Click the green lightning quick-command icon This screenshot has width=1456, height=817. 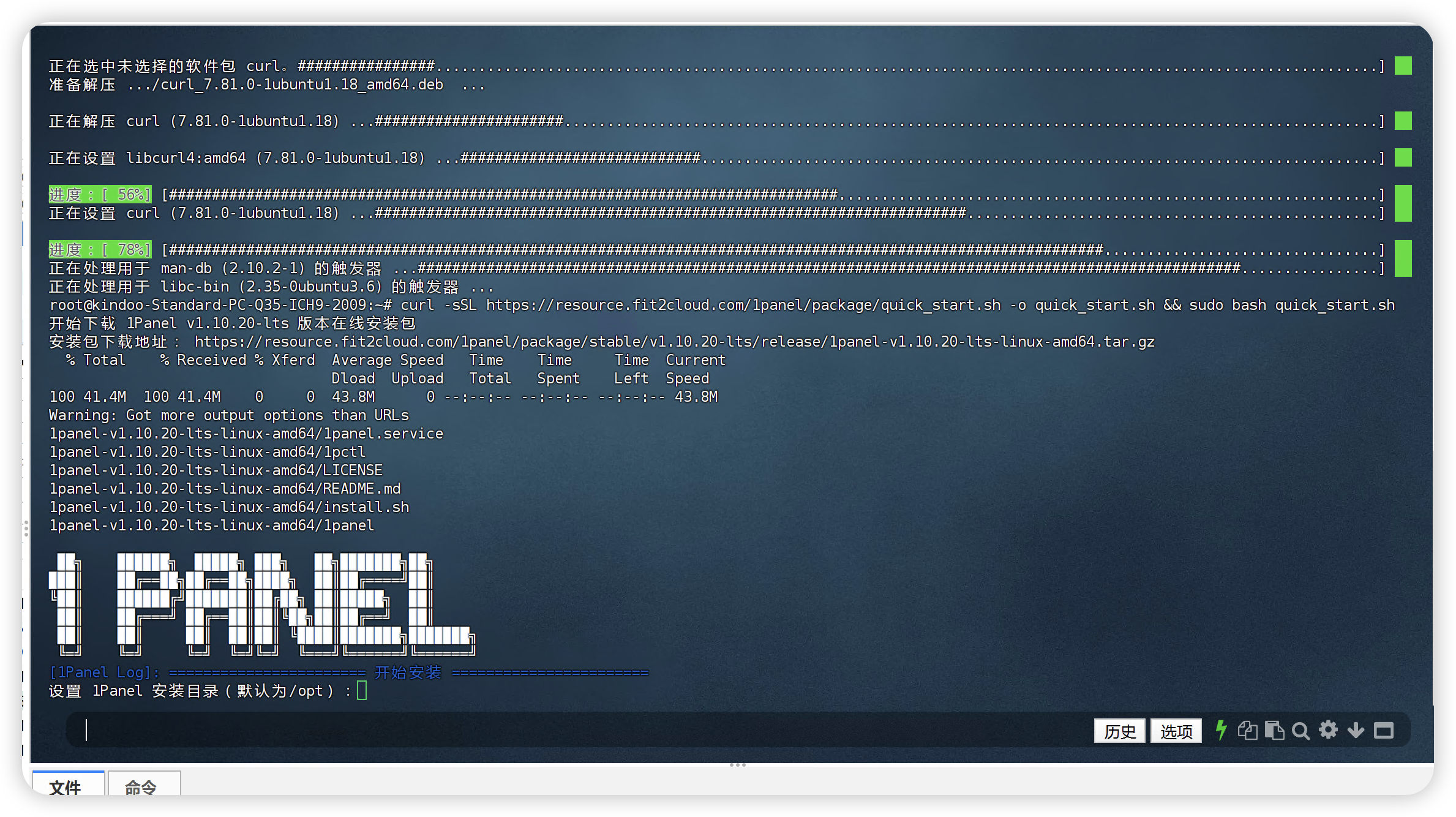click(1221, 730)
